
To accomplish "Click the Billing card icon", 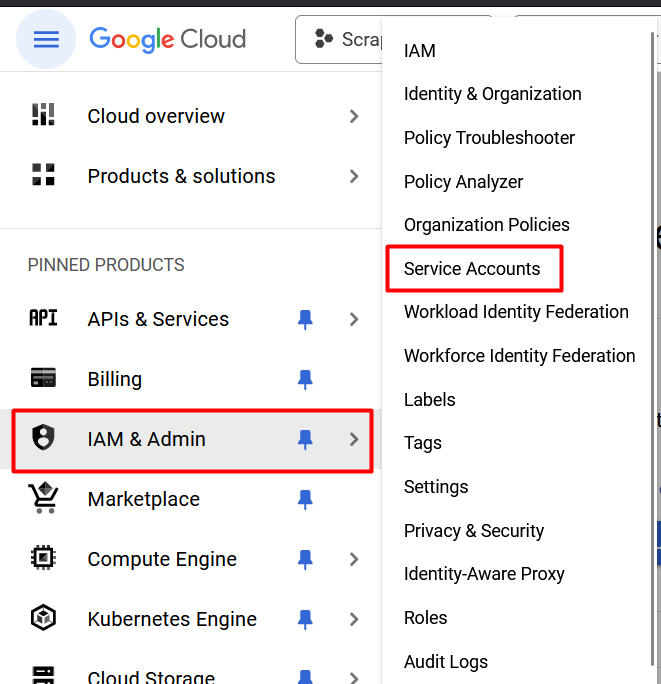I will [x=43, y=377].
